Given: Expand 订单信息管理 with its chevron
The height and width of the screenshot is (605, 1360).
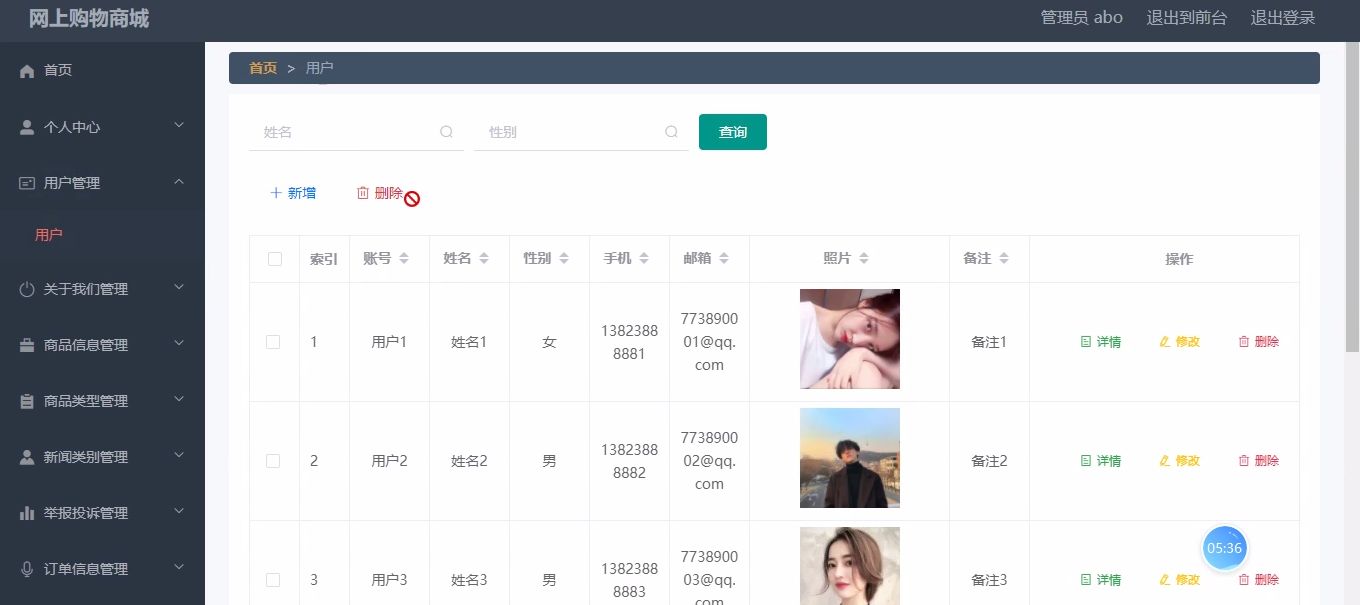Looking at the screenshot, I should (x=179, y=568).
